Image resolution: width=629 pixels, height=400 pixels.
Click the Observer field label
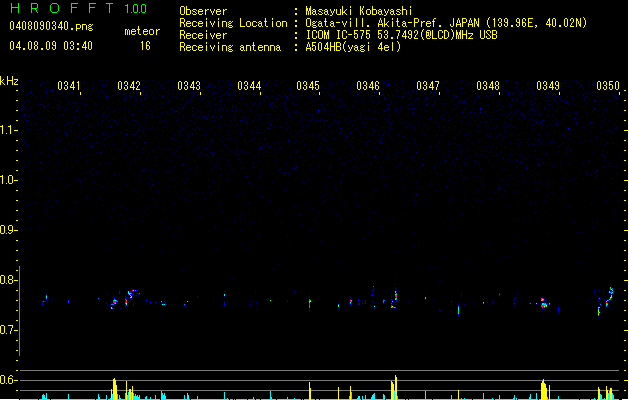click(203, 11)
